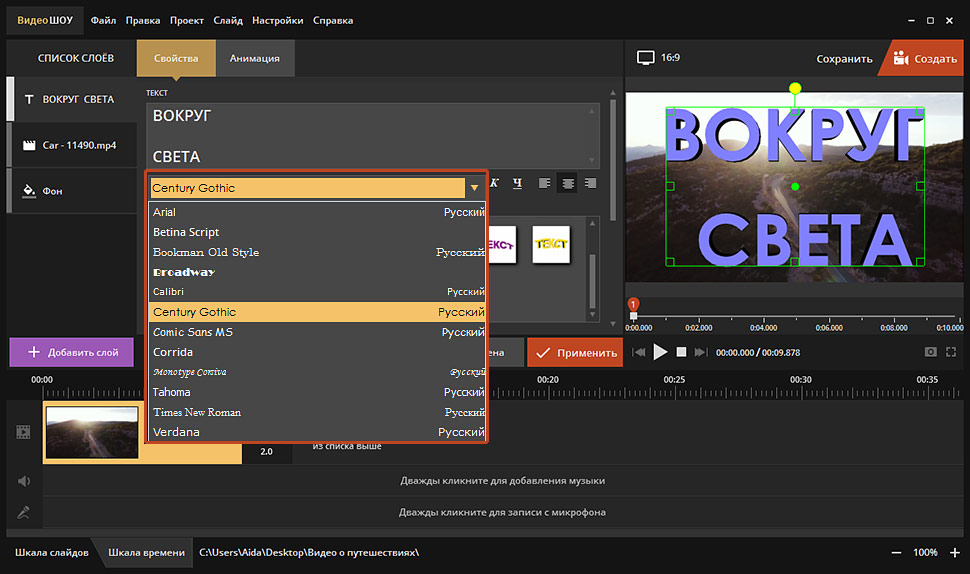Click the text style presets scrollbar
The width and height of the screenshot is (970, 574).
593,281
